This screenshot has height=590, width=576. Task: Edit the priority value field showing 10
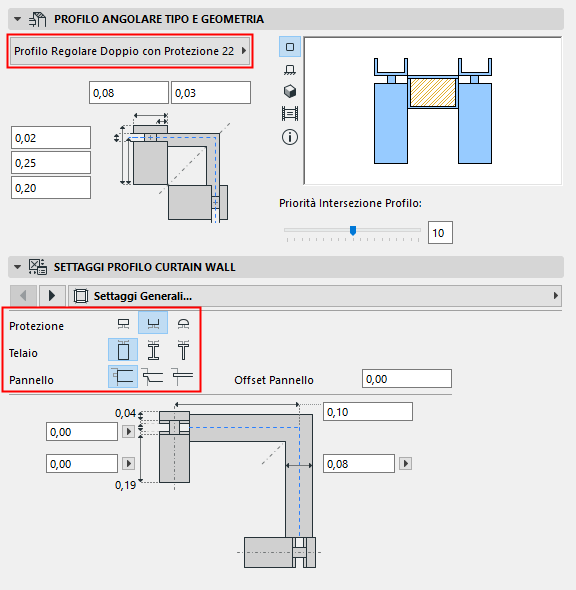[440, 233]
